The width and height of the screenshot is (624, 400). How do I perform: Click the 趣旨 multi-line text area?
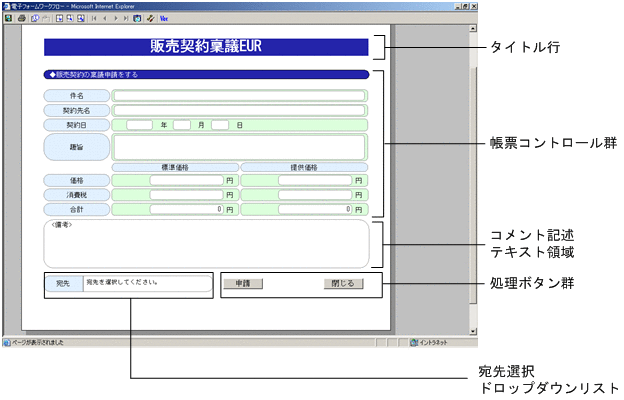(x=239, y=147)
